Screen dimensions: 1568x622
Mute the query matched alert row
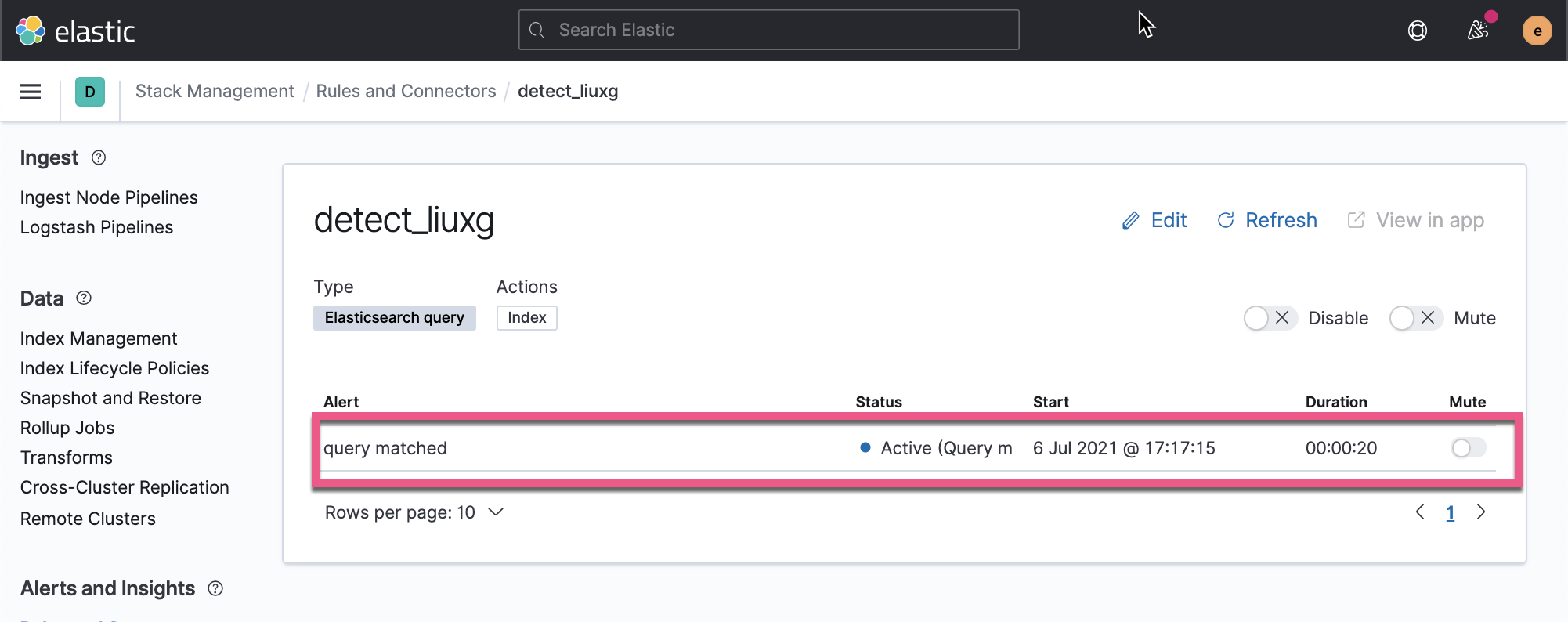pos(1468,448)
